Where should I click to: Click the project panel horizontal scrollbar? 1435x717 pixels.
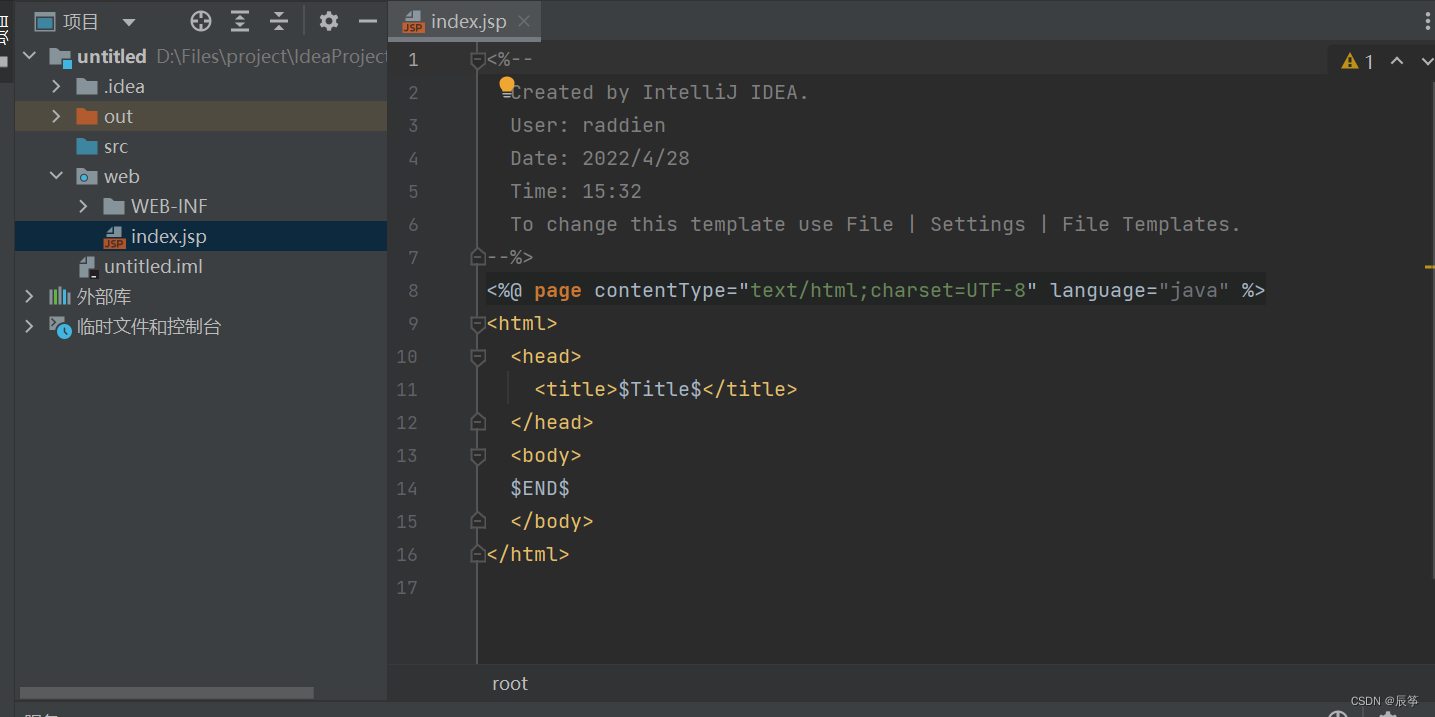pyautogui.click(x=167, y=693)
